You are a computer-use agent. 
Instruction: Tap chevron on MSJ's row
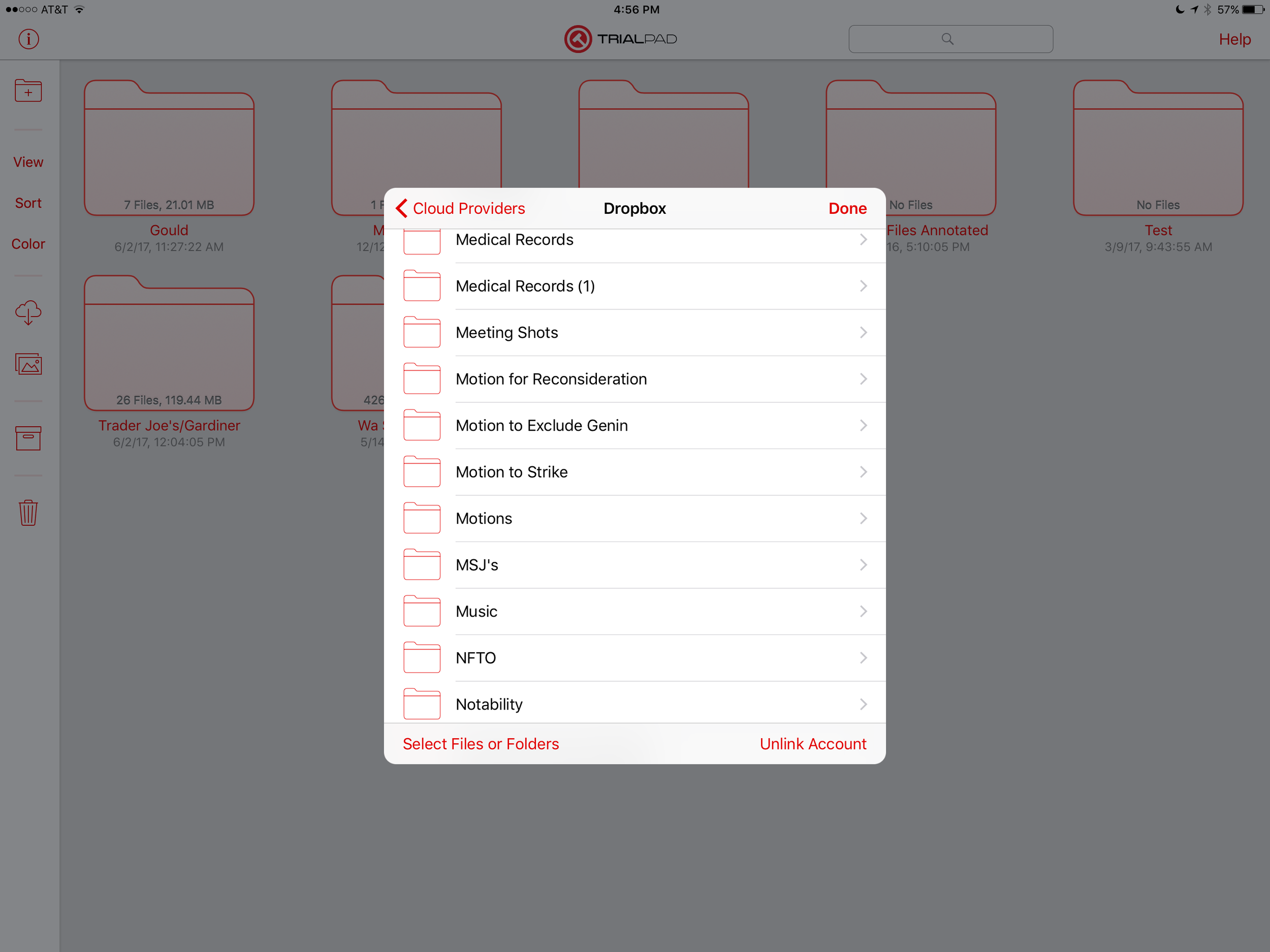[x=863, y=565]
